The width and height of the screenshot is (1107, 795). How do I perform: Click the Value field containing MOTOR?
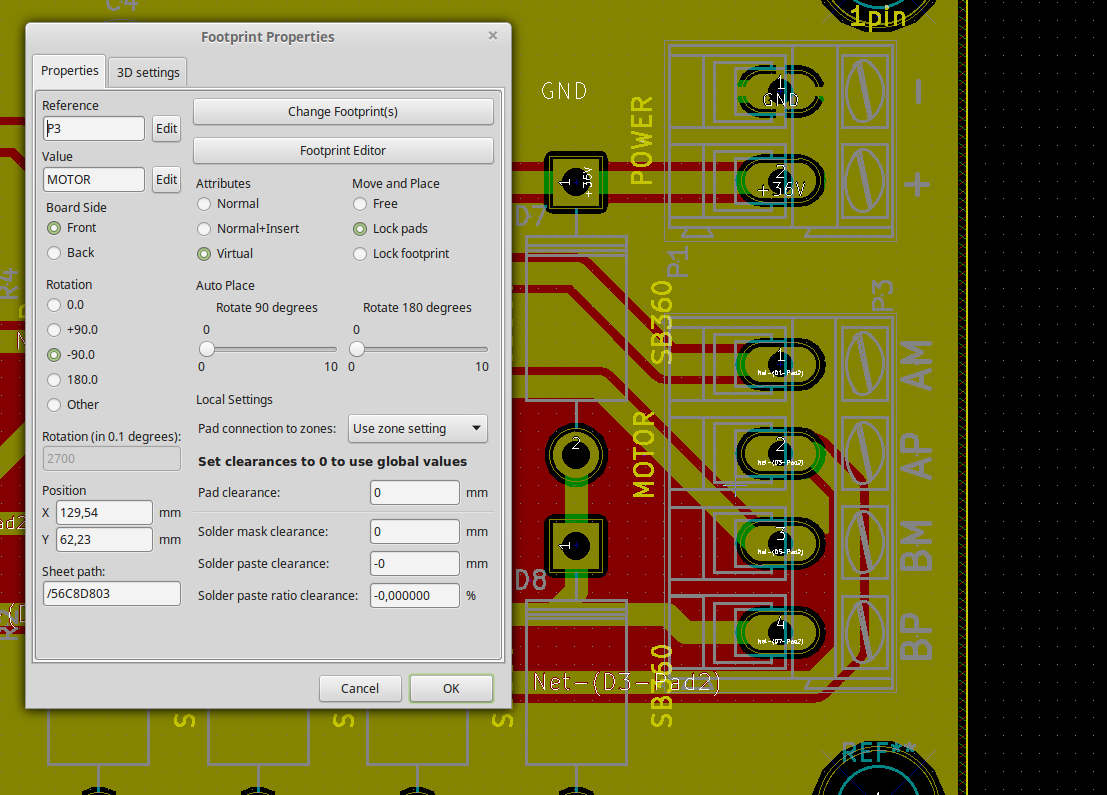click(94, 179)
